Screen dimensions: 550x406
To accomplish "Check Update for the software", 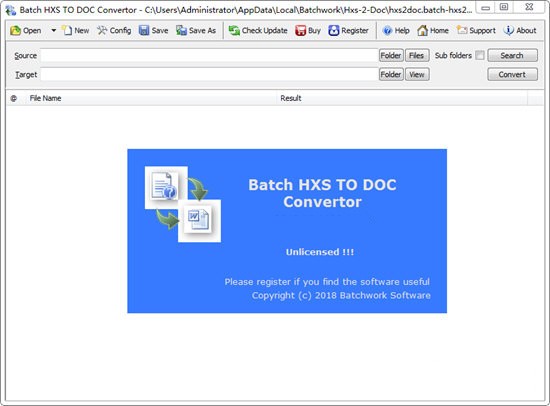I will click(258, 31).
